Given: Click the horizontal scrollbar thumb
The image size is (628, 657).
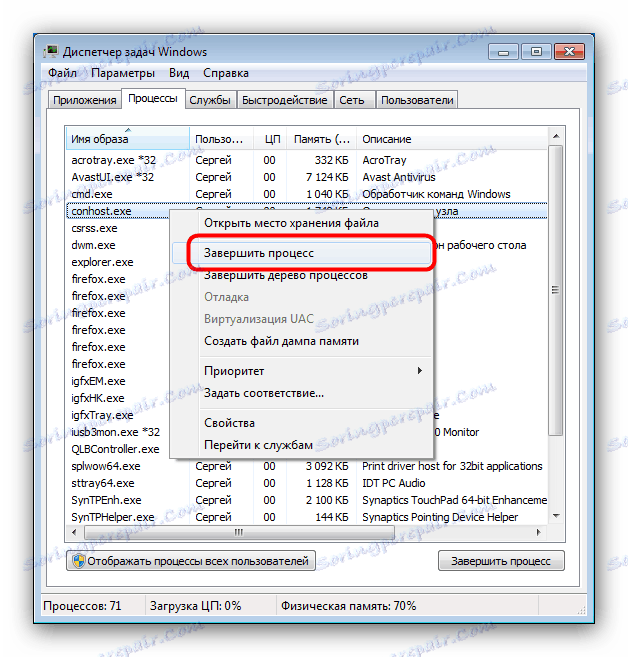Looking at the screenshot, I should [239, 533].
